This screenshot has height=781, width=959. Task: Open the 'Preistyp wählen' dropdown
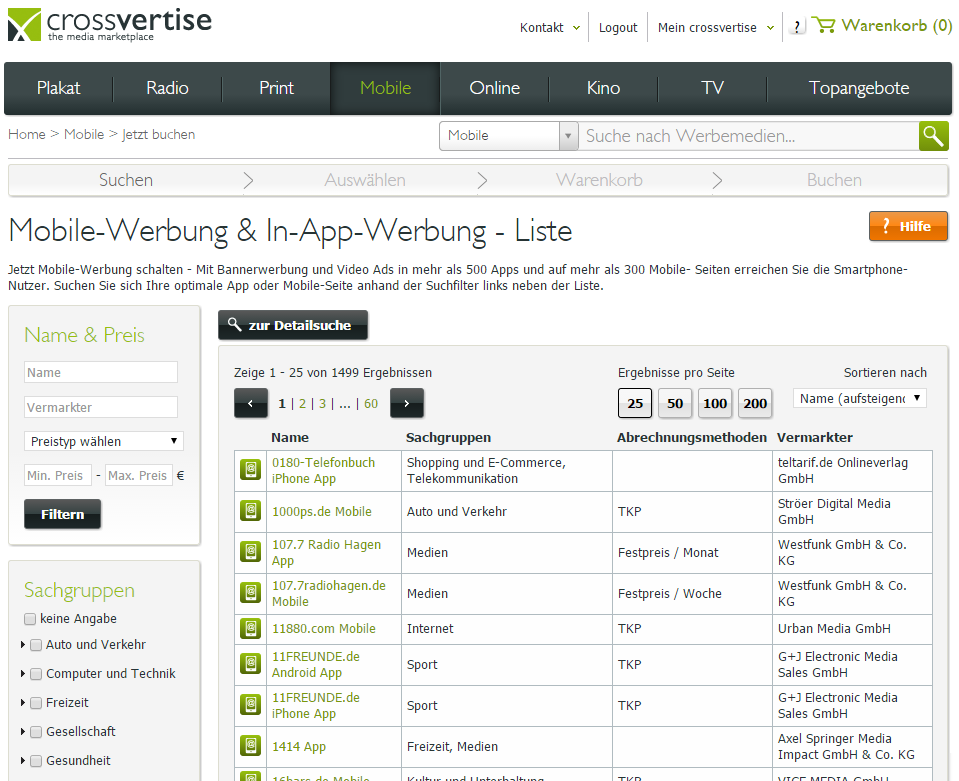coord(104,441)
